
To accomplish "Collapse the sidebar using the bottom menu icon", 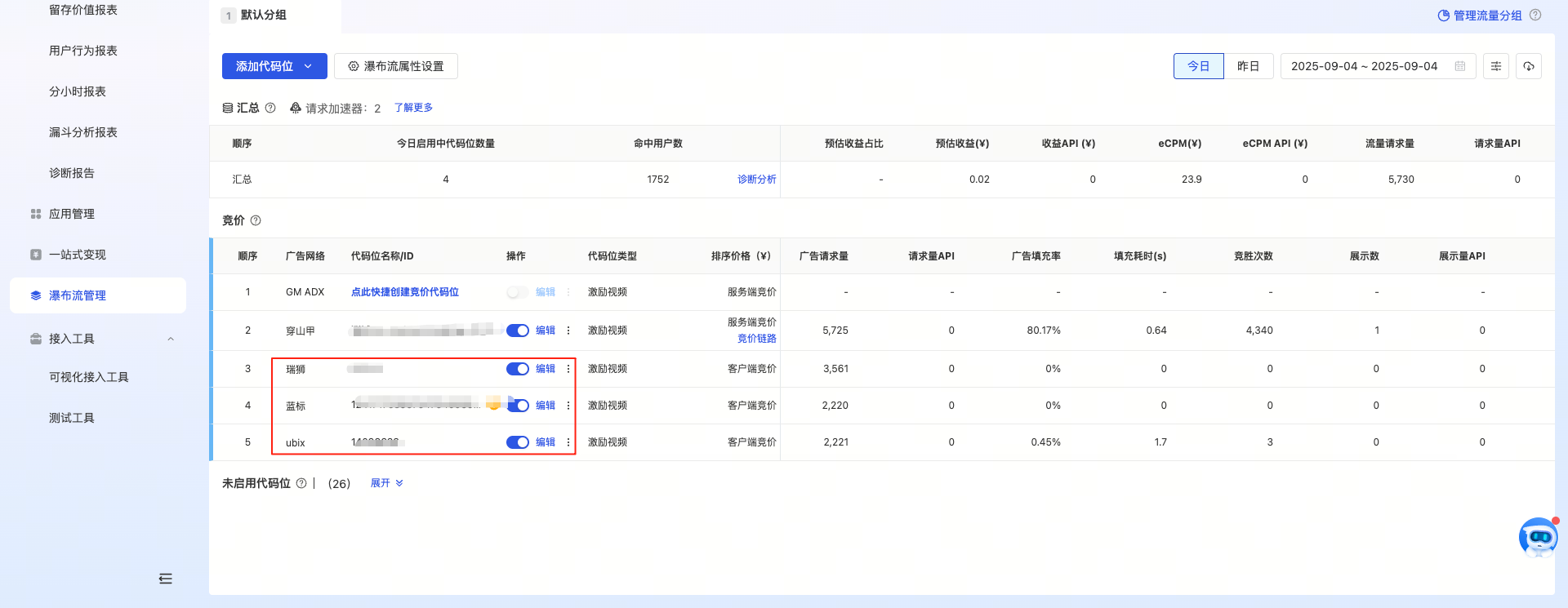I will (166, 579).
